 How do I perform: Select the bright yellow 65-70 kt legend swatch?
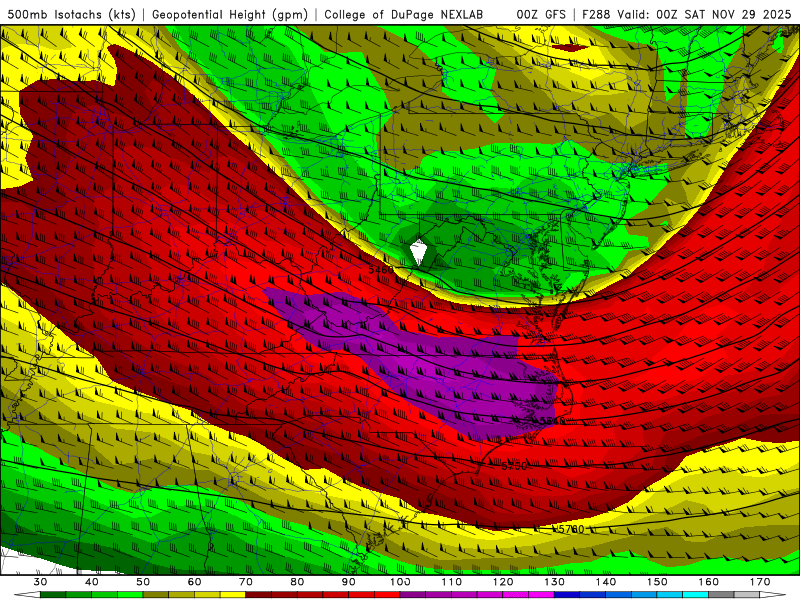click(233, 595)
